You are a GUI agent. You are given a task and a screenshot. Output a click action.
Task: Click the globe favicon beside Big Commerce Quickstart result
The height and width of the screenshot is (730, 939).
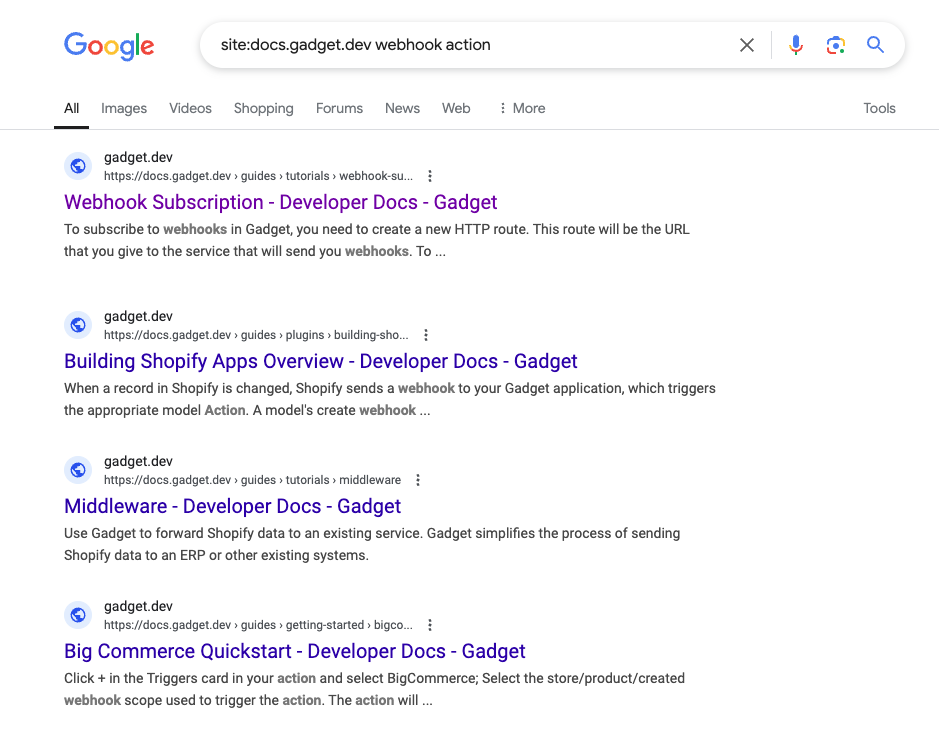78,615
